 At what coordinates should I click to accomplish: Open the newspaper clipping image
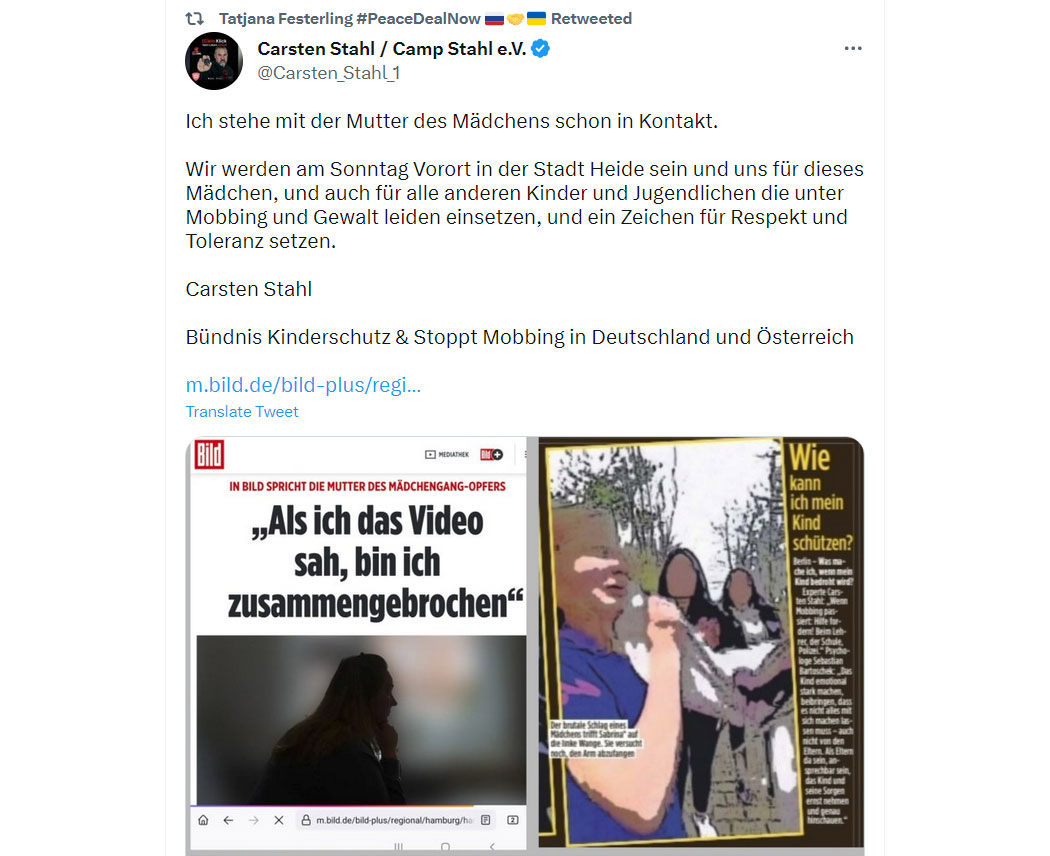[x=701, y=643]
